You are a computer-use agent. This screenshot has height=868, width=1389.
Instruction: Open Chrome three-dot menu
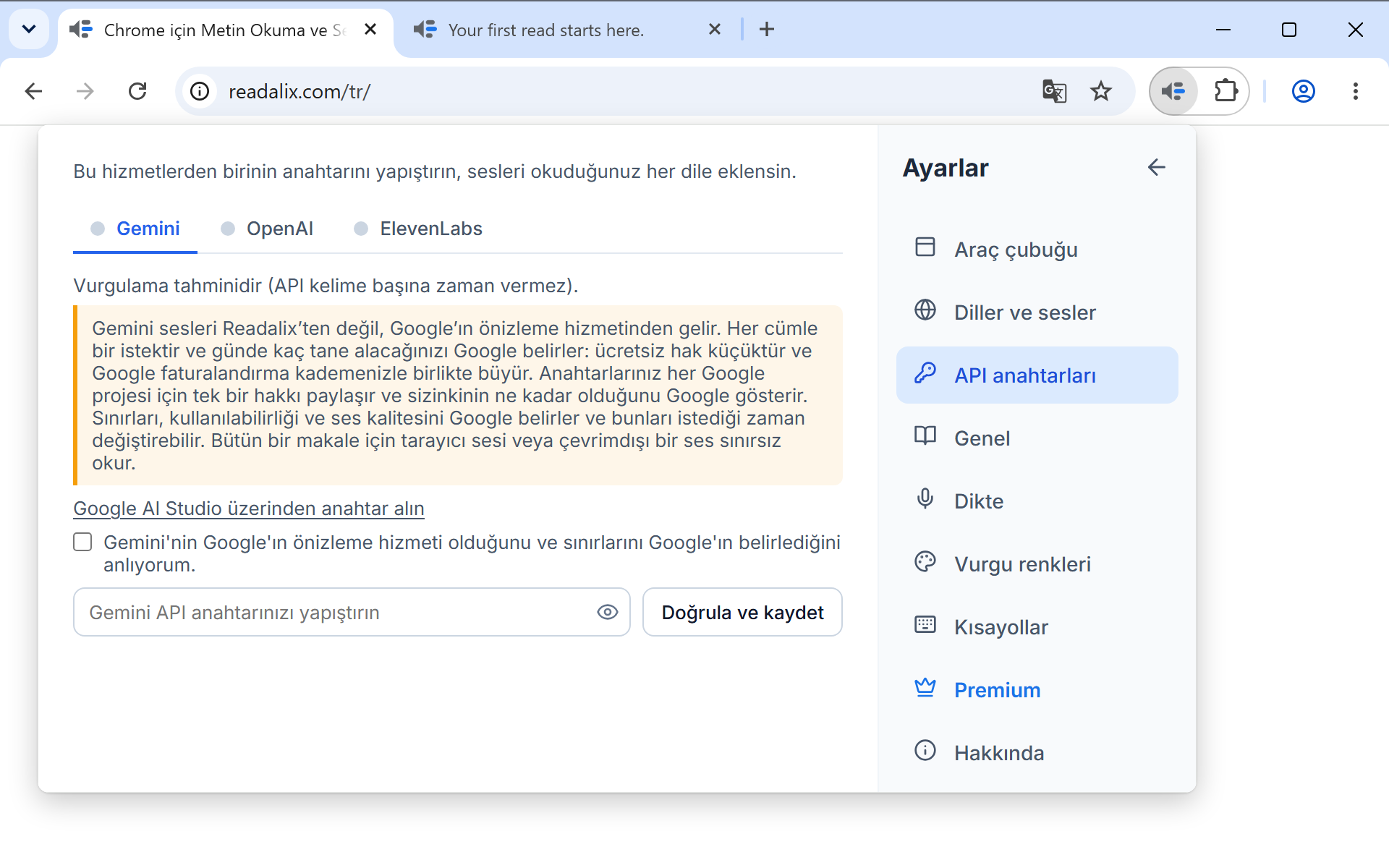tap(1356, 92)
